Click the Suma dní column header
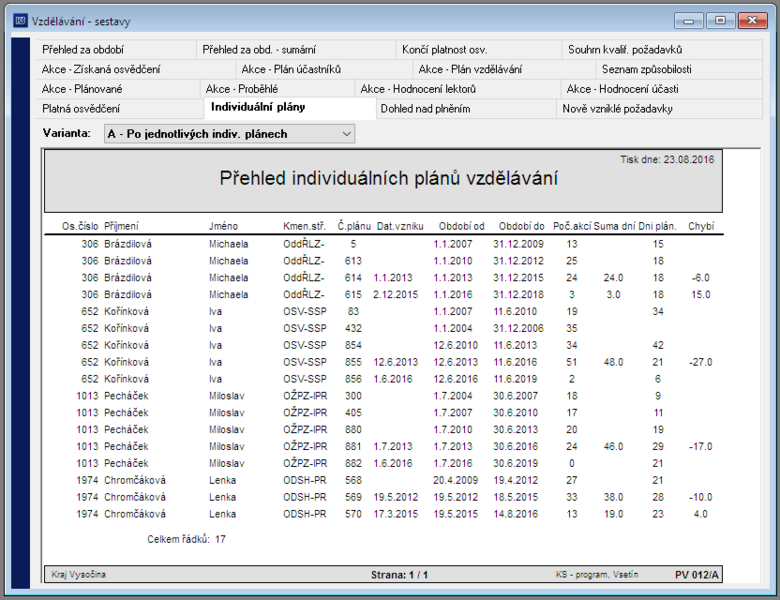The image size is (780, 600). coord(614,226)
